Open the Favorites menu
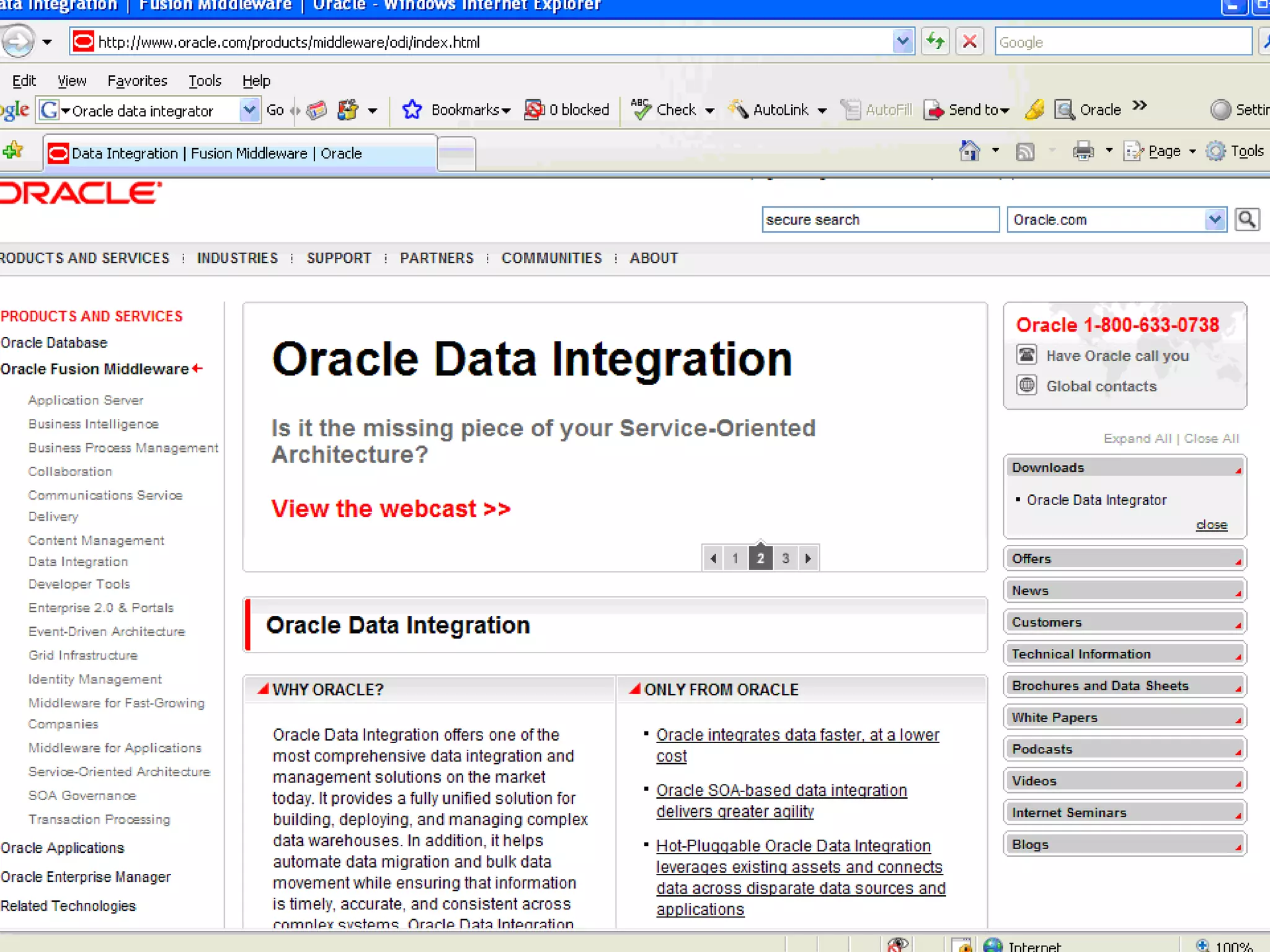The width and height of the screenshot is (1270, 952). [x=137, y=81]
